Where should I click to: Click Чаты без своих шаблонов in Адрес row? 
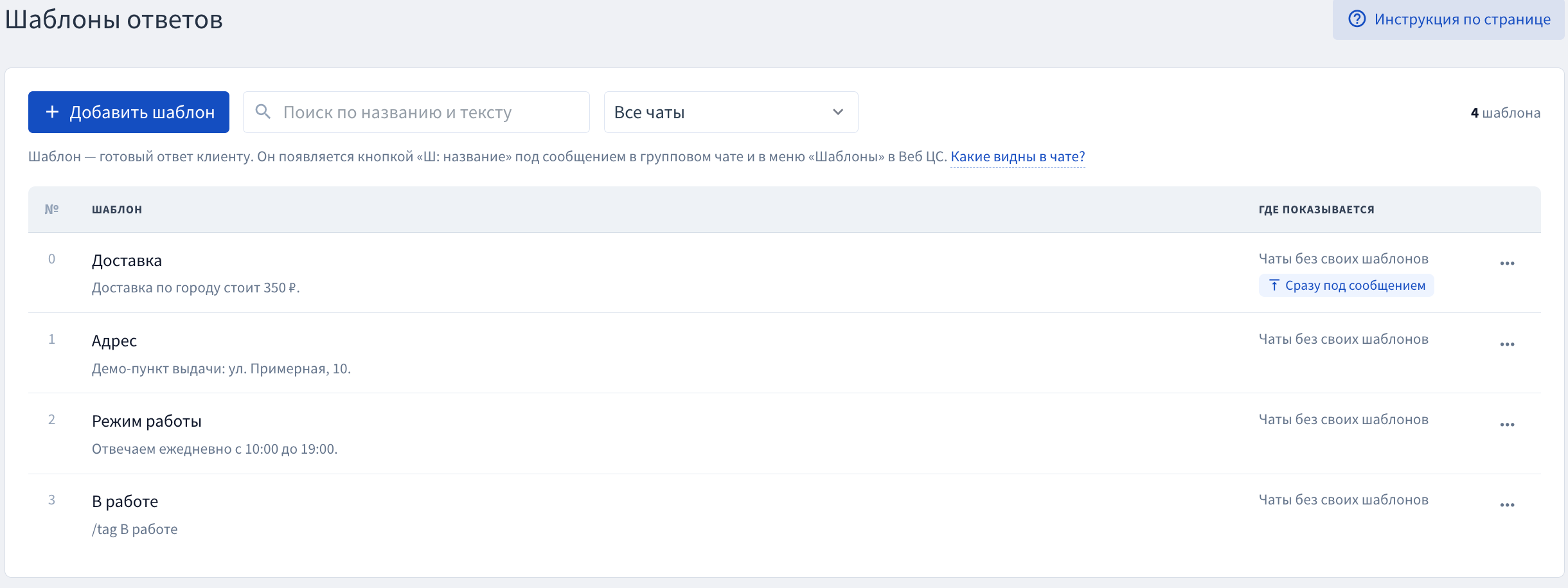point(1343,339)
